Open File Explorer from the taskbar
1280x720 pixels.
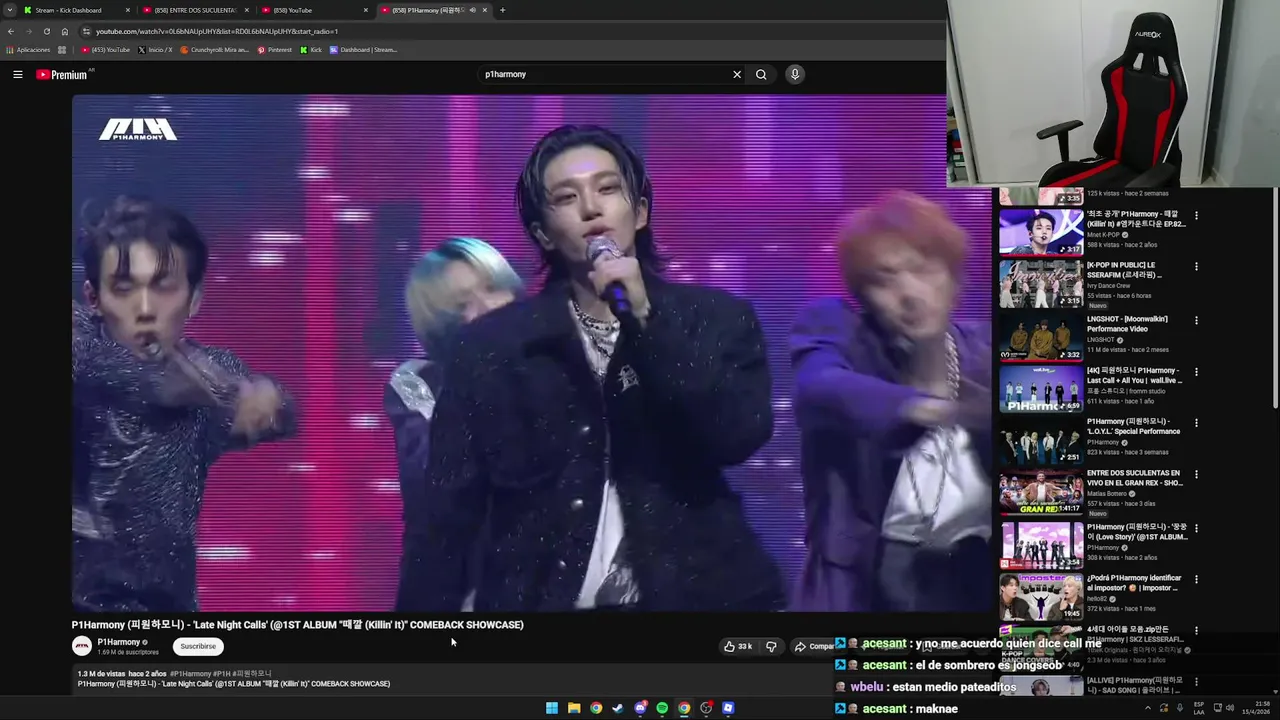coord(574,708)
